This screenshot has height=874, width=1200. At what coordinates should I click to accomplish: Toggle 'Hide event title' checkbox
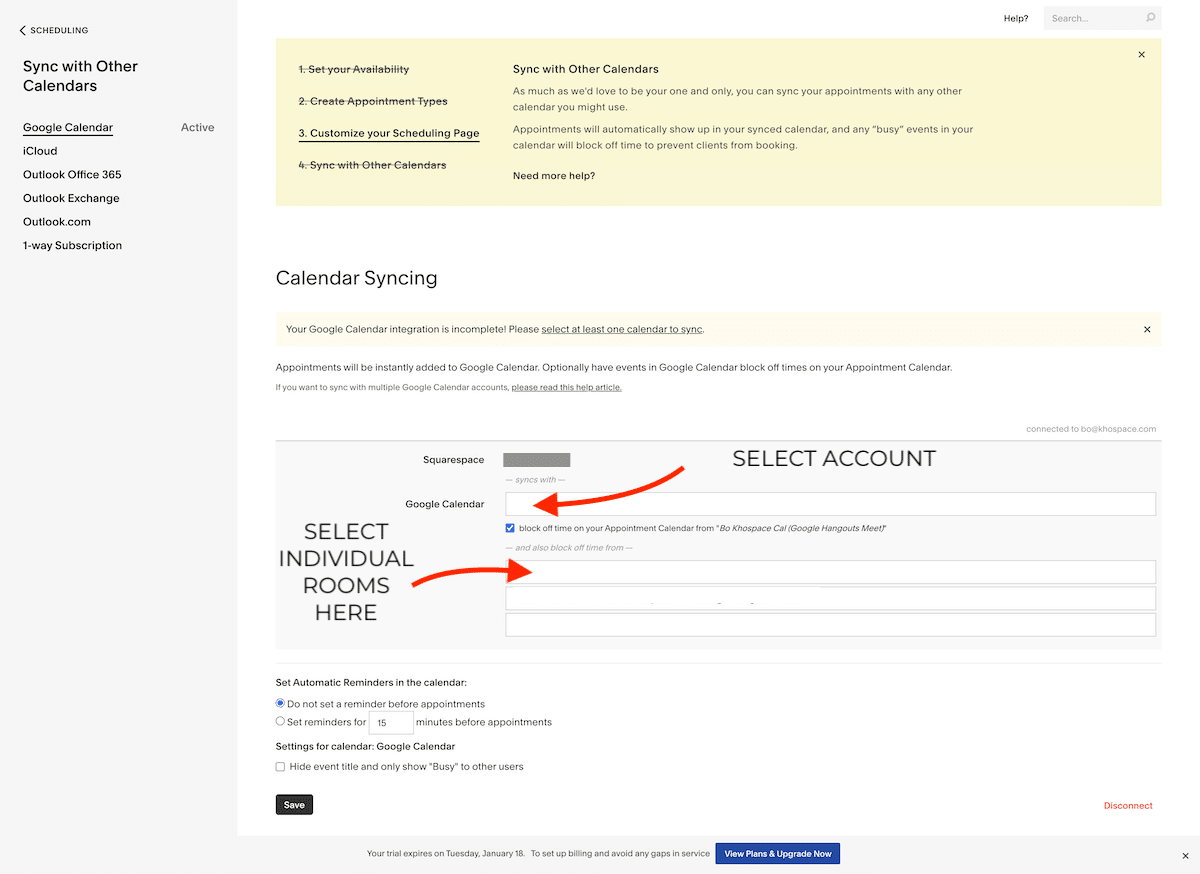[280, 767]
